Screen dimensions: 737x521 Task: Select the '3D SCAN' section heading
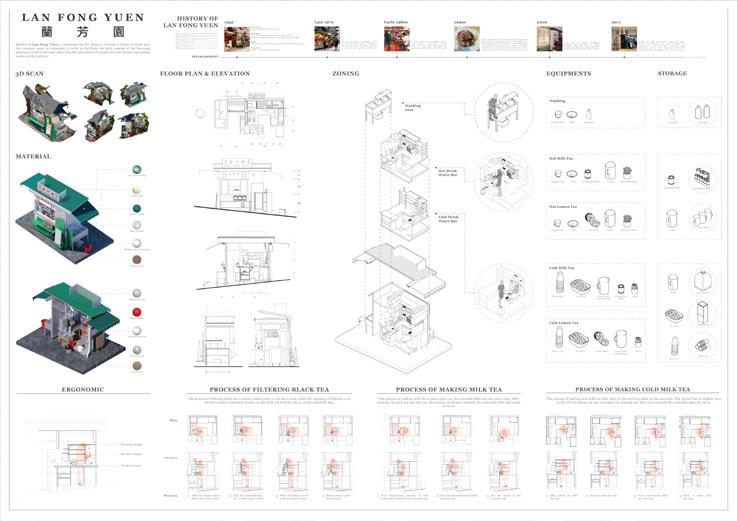(x=30, y=74)
